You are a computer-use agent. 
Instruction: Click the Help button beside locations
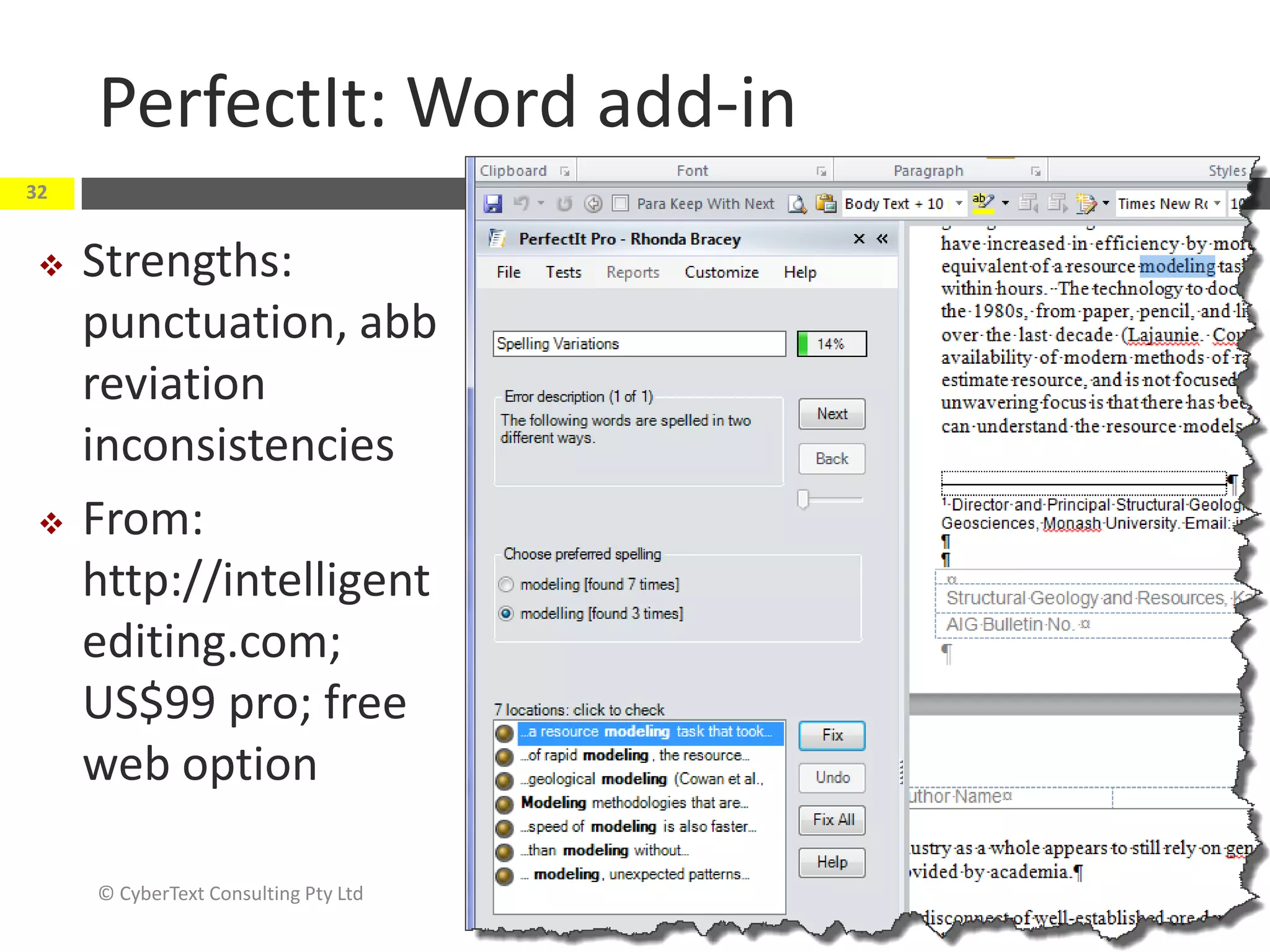click(832, 862)
